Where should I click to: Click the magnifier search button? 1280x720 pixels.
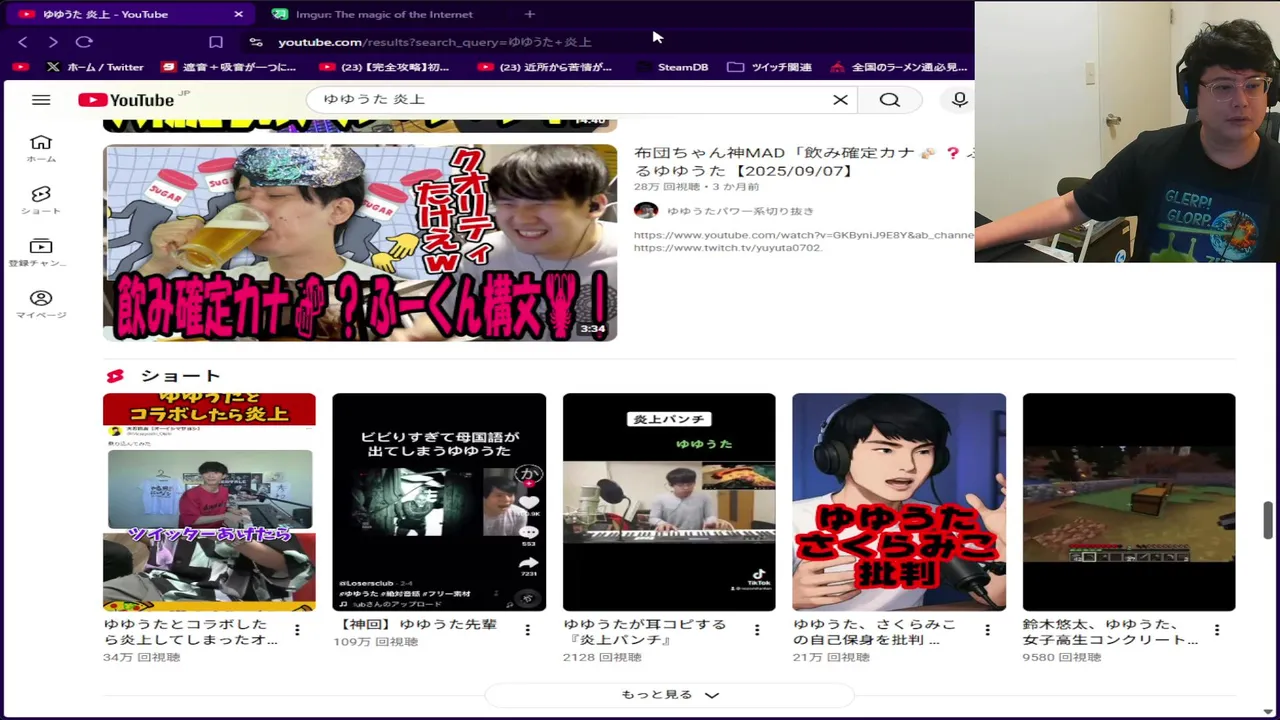pos(889,100)
